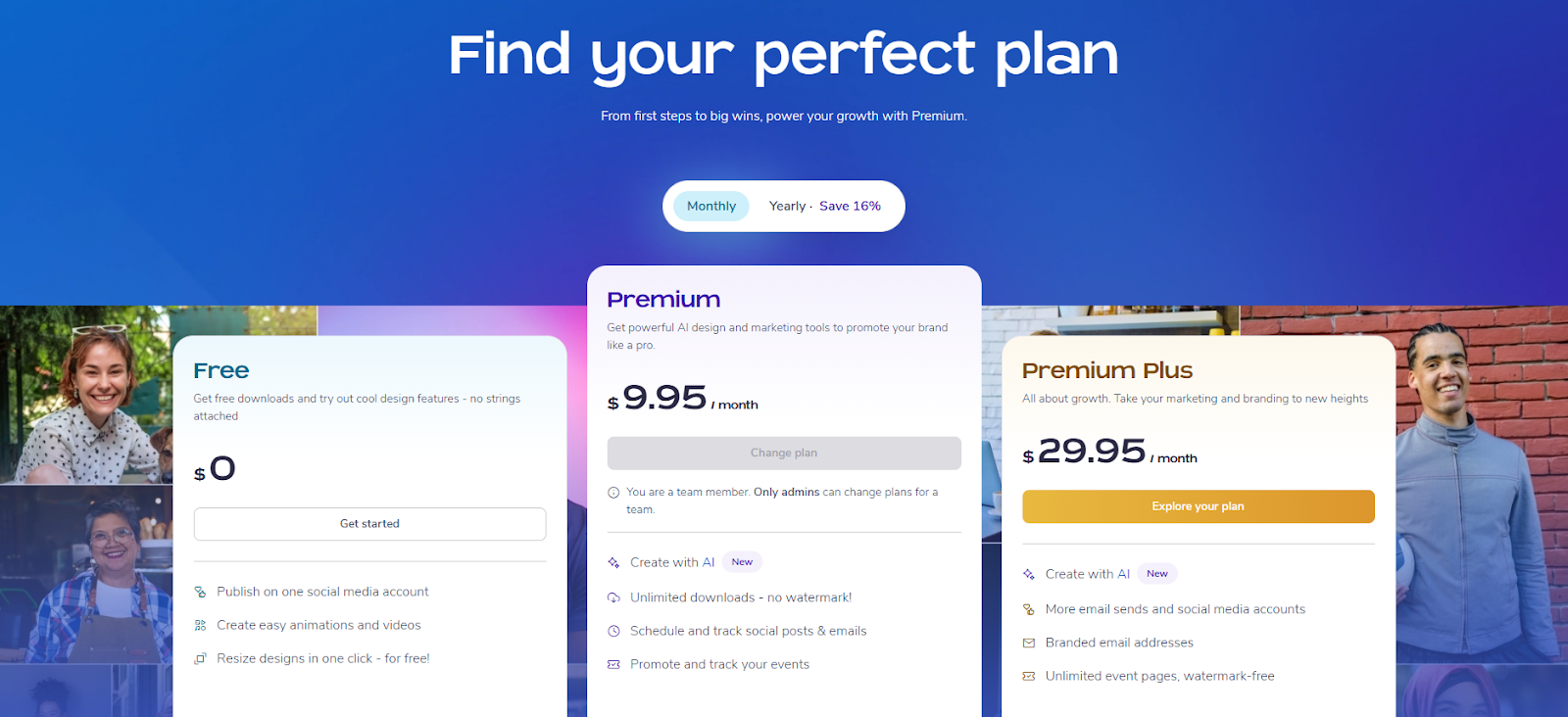Image resolution: width=1568 pixels, height=717 pixels.
Task: Click the branded email addresses envelope icon
Action: click(1029, 642)
